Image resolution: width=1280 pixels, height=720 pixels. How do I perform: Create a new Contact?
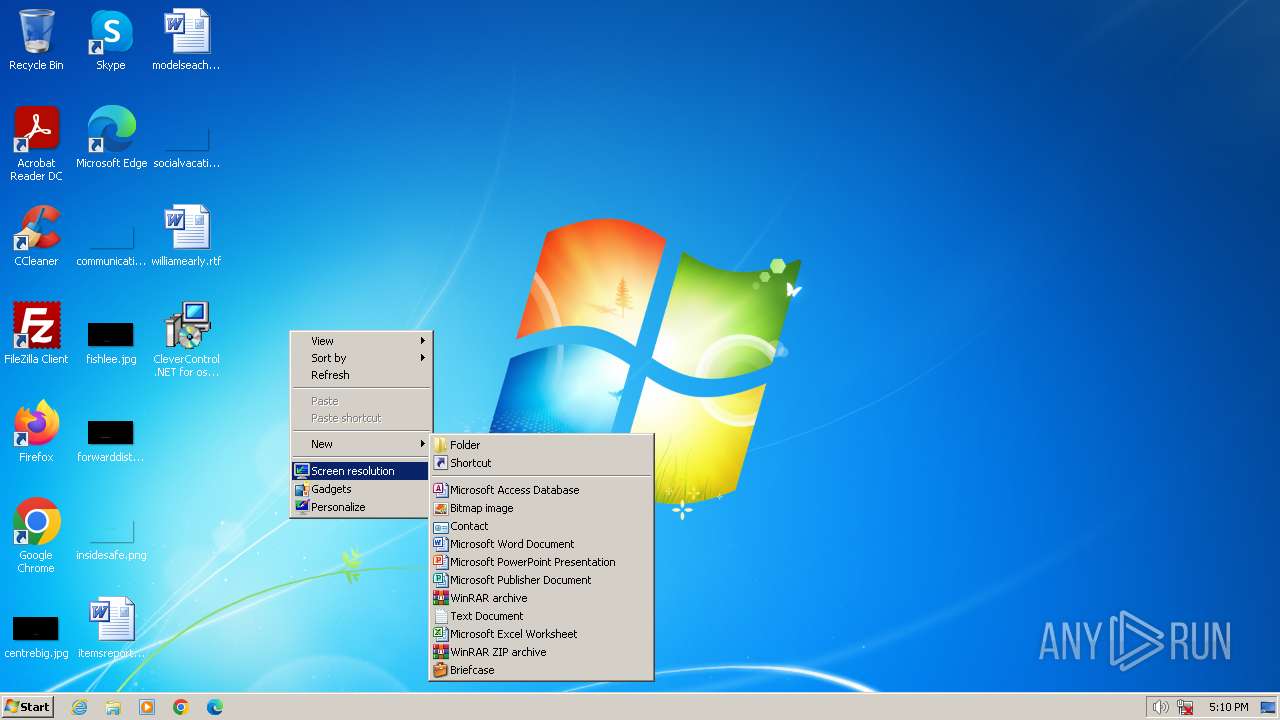541,526
